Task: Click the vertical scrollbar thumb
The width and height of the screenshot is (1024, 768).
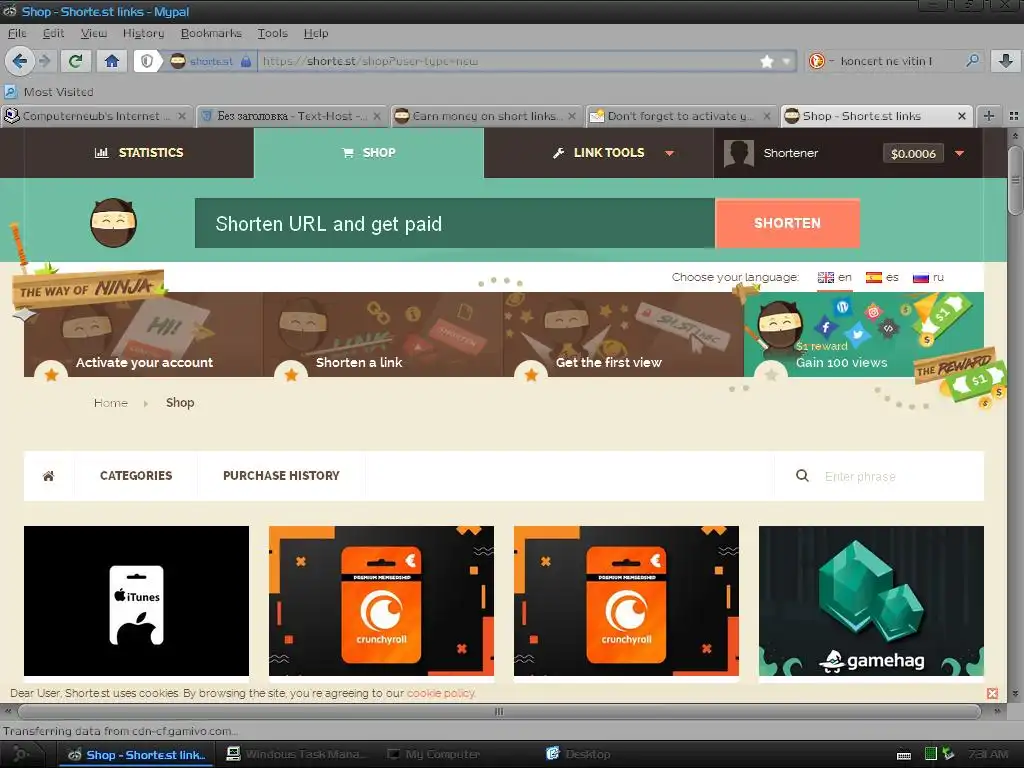Action: point(1015,180)
